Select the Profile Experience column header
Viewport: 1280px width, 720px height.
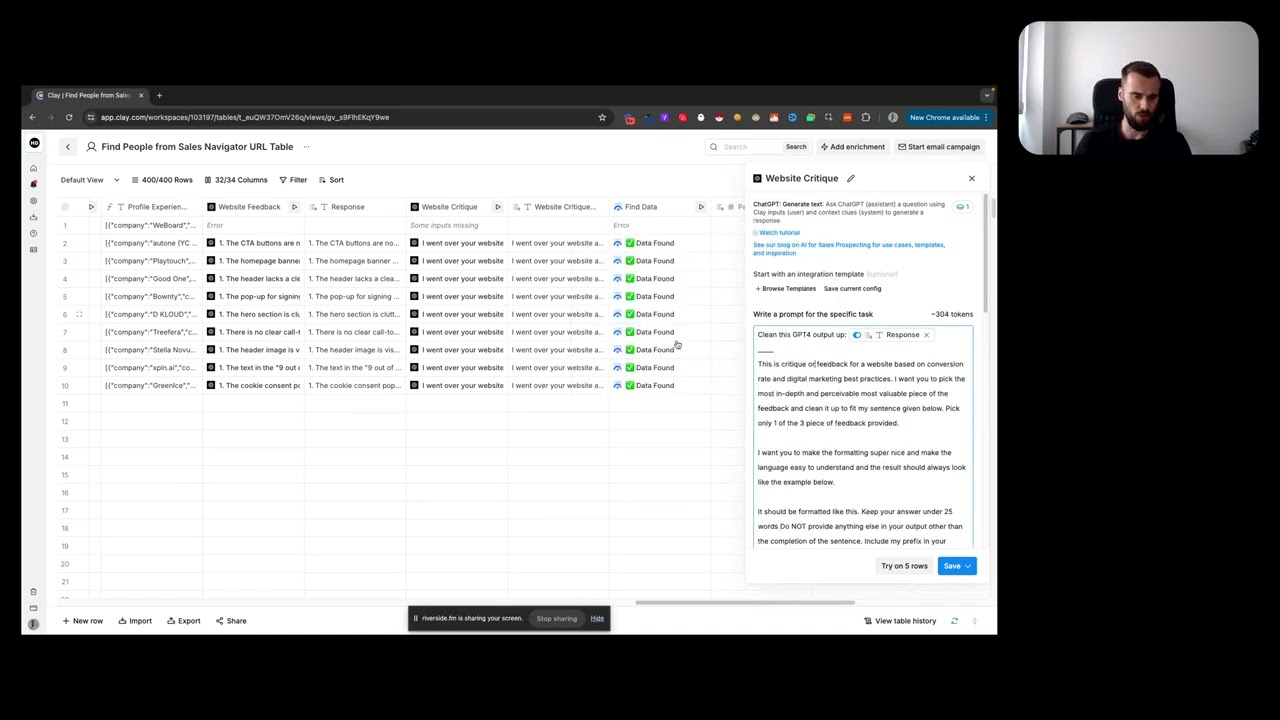[x=150, y=207]
